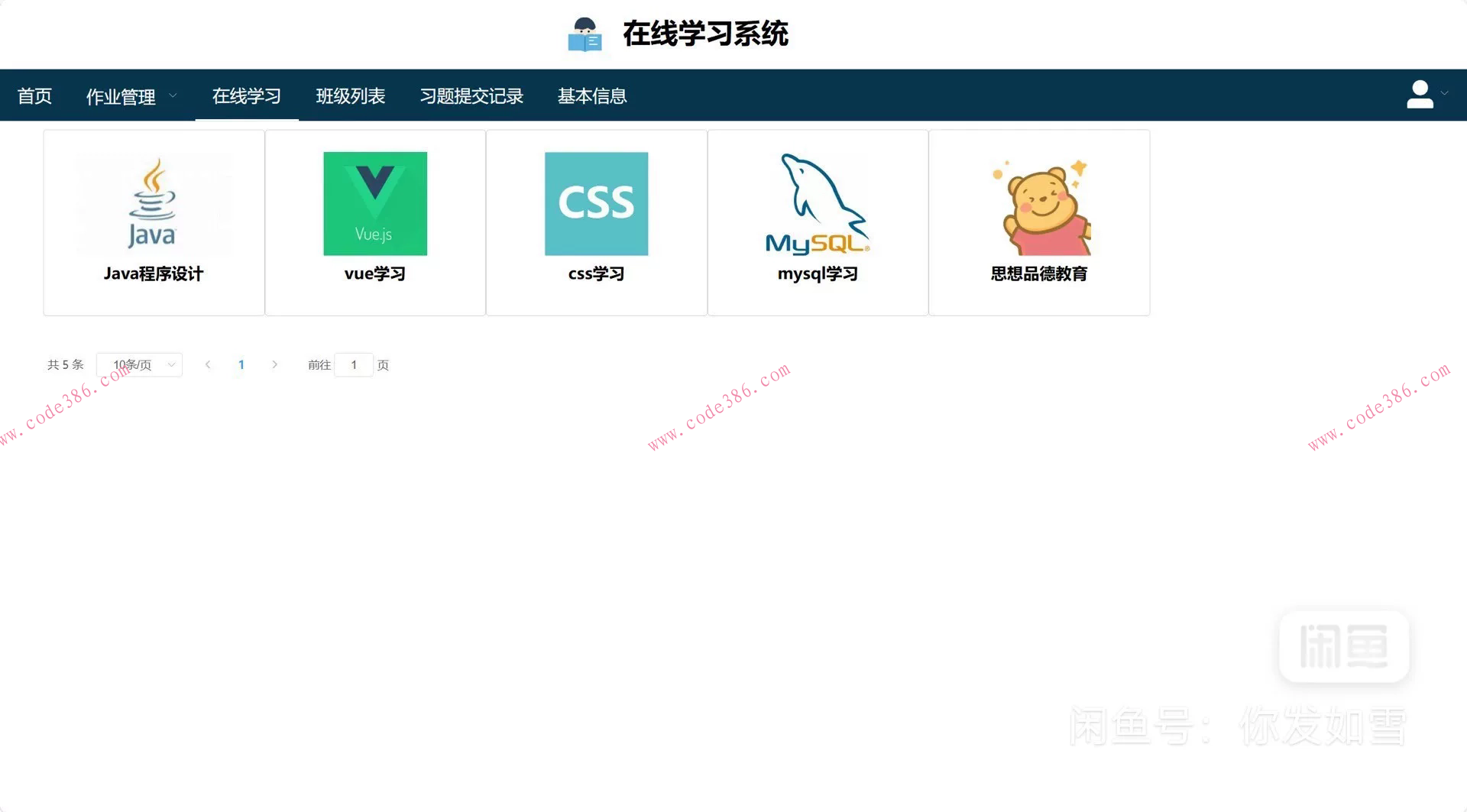1467x812 pixels.
Task: Go to the 首页 menu item
Action: pos(34,95)
